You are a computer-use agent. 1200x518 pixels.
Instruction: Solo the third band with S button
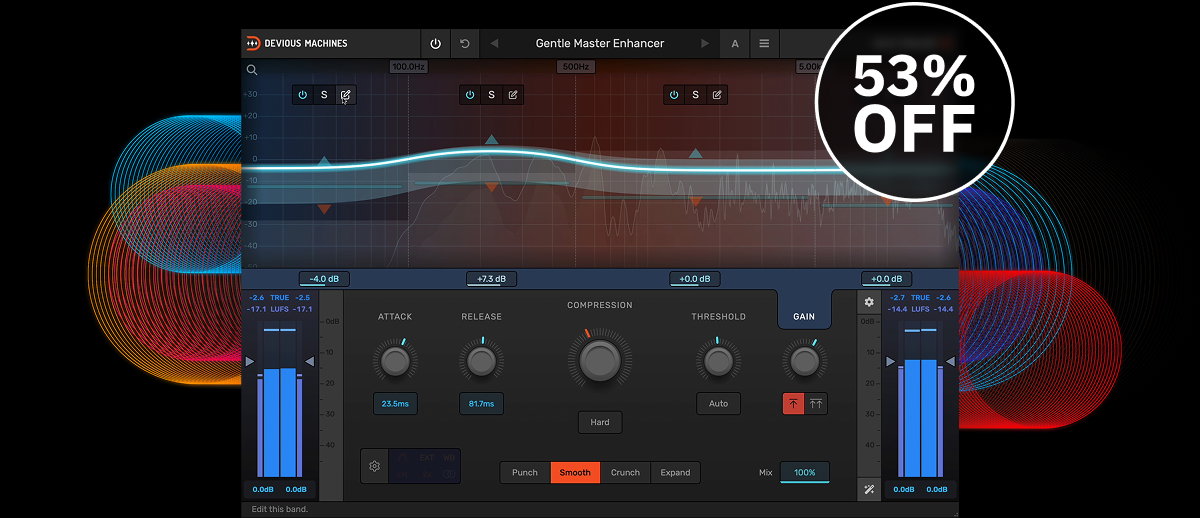(695, 95)
